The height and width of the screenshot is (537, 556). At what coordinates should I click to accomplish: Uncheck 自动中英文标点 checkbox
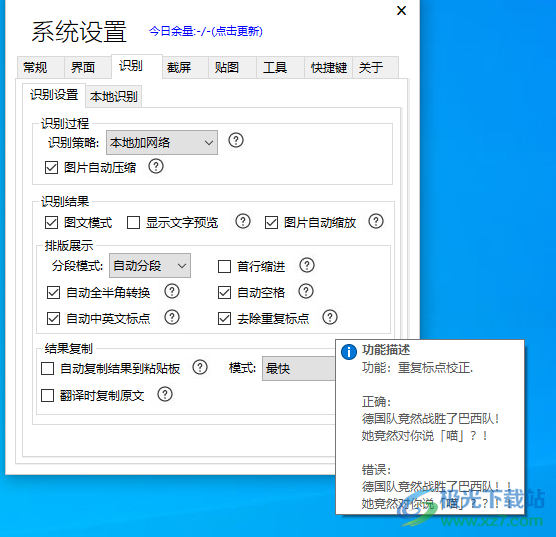(54, 319)
